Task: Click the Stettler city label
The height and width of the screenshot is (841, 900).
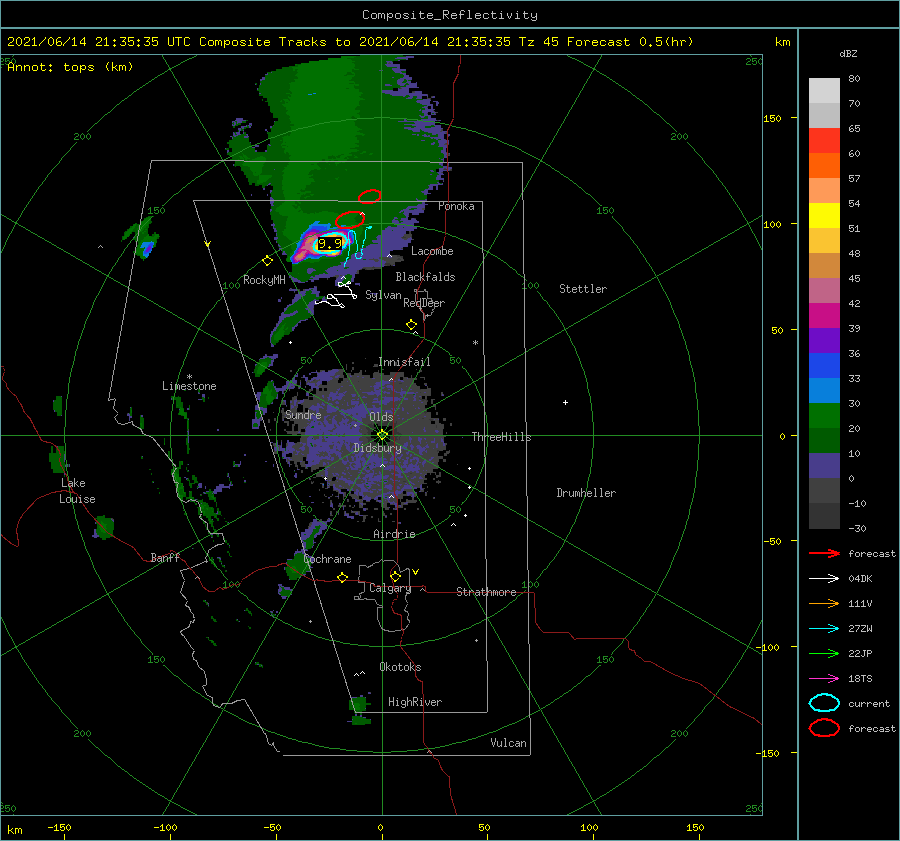Action: [x=583, y=289]
